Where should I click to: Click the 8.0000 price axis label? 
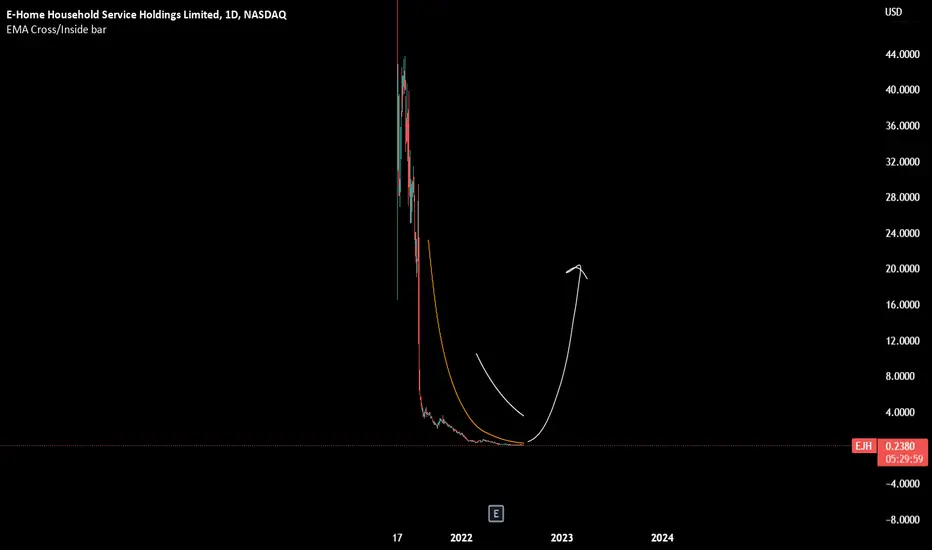pyautogui.click(x=902, y=376)
